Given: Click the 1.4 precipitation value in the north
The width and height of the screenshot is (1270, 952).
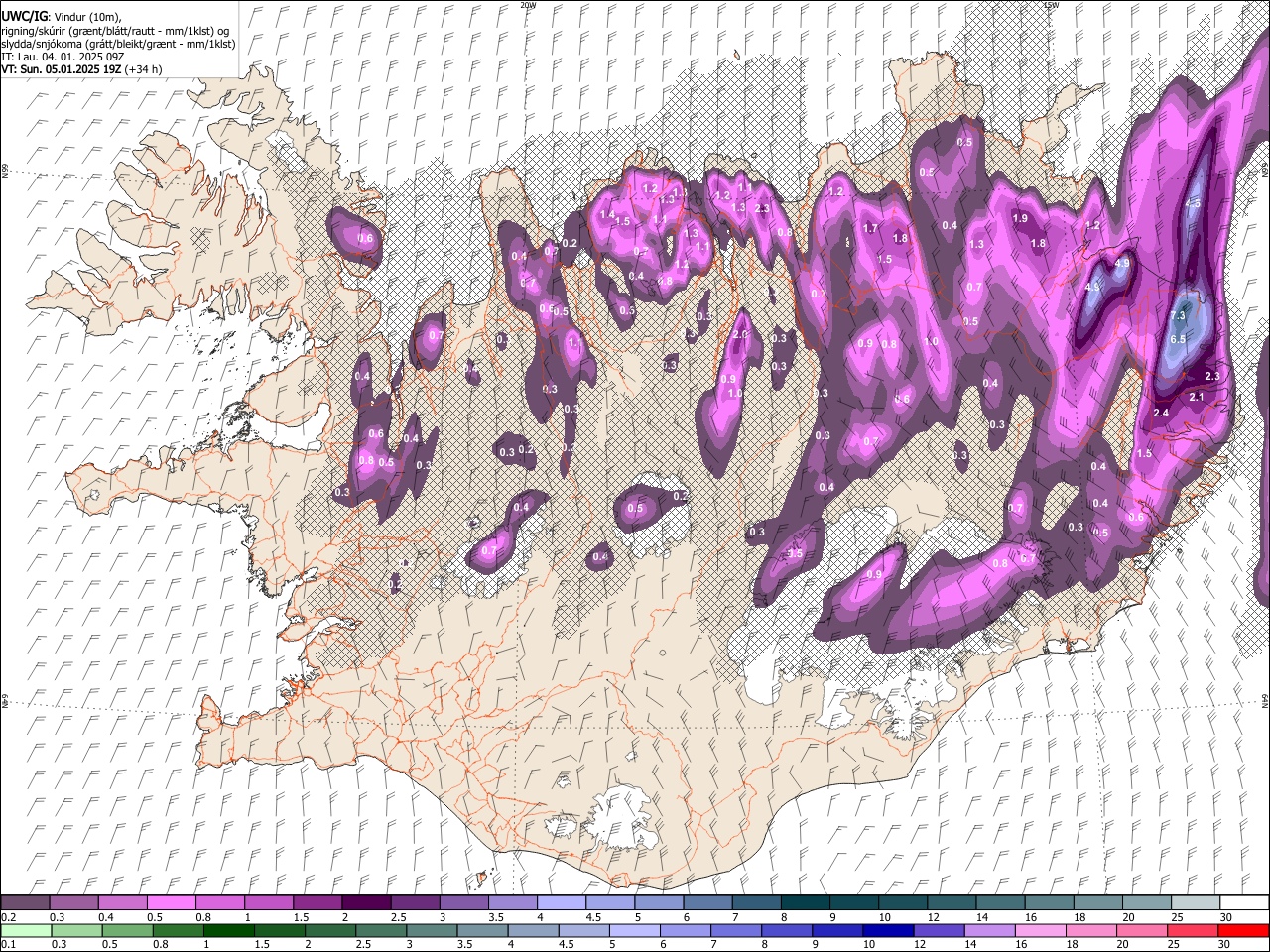Looking at the screenshot, I should (608, 215).
